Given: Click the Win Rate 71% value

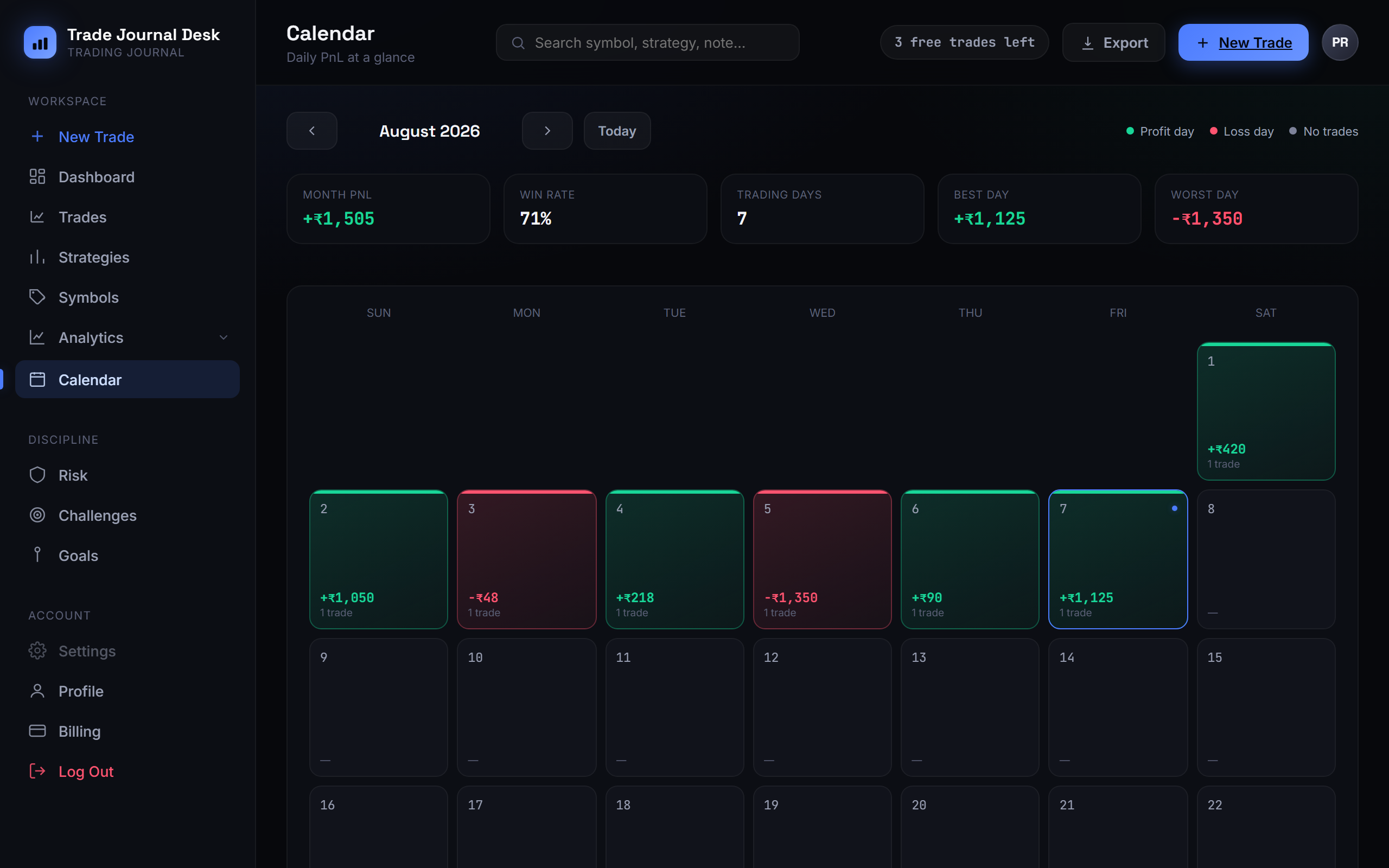Looking at the screenshot, I should [536, 219].
